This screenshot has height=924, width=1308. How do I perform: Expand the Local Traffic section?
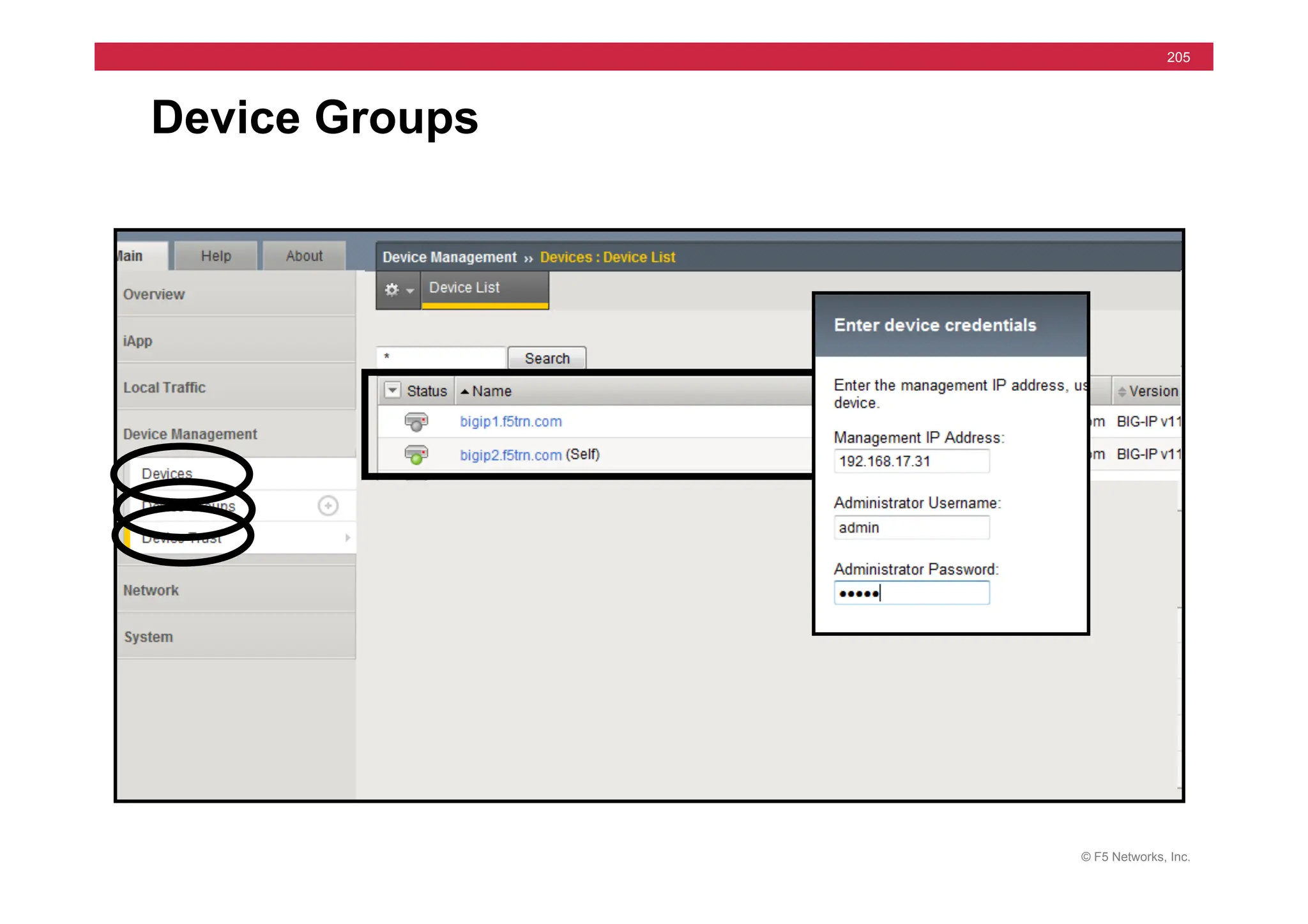[x=236, y=388]
